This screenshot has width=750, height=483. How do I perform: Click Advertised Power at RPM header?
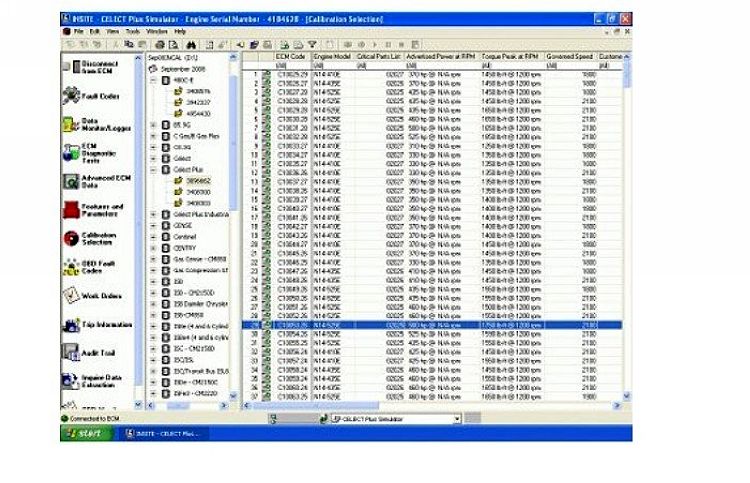coord(442,56)
